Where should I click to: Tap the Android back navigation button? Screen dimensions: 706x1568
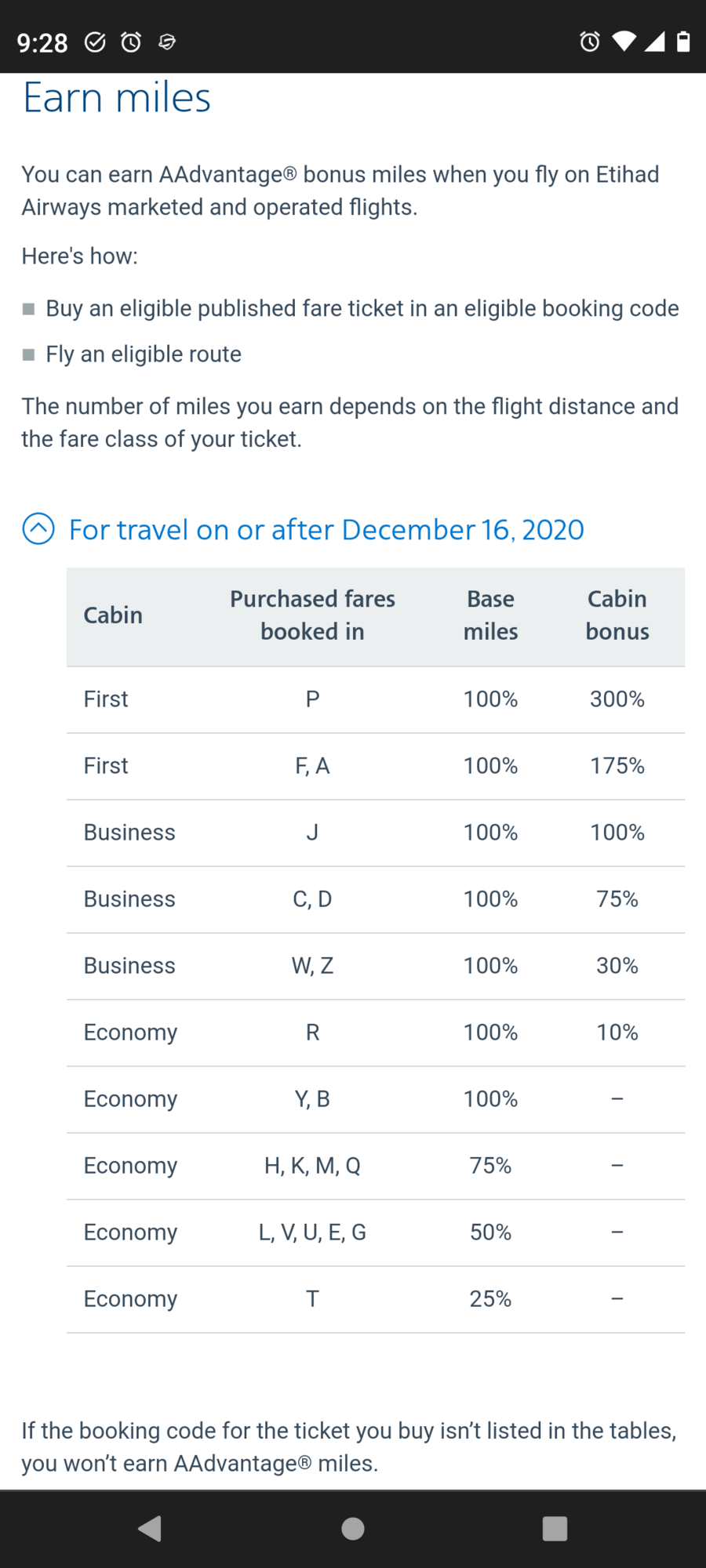click(150, 1528)
